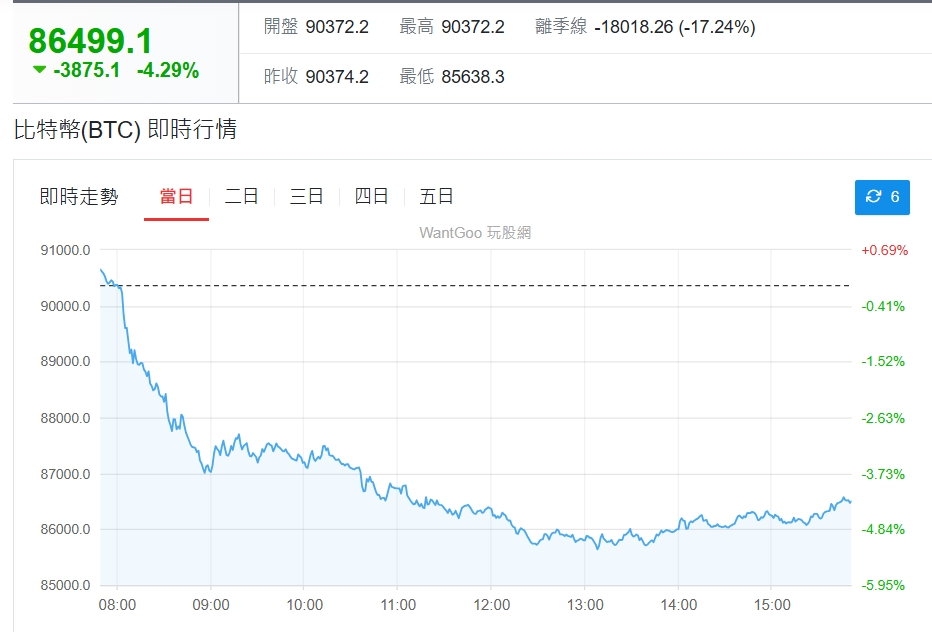This screenshot has width=932, height=632.
Task: Select the 當日 chart tab
Action: [x=176, y=197]
